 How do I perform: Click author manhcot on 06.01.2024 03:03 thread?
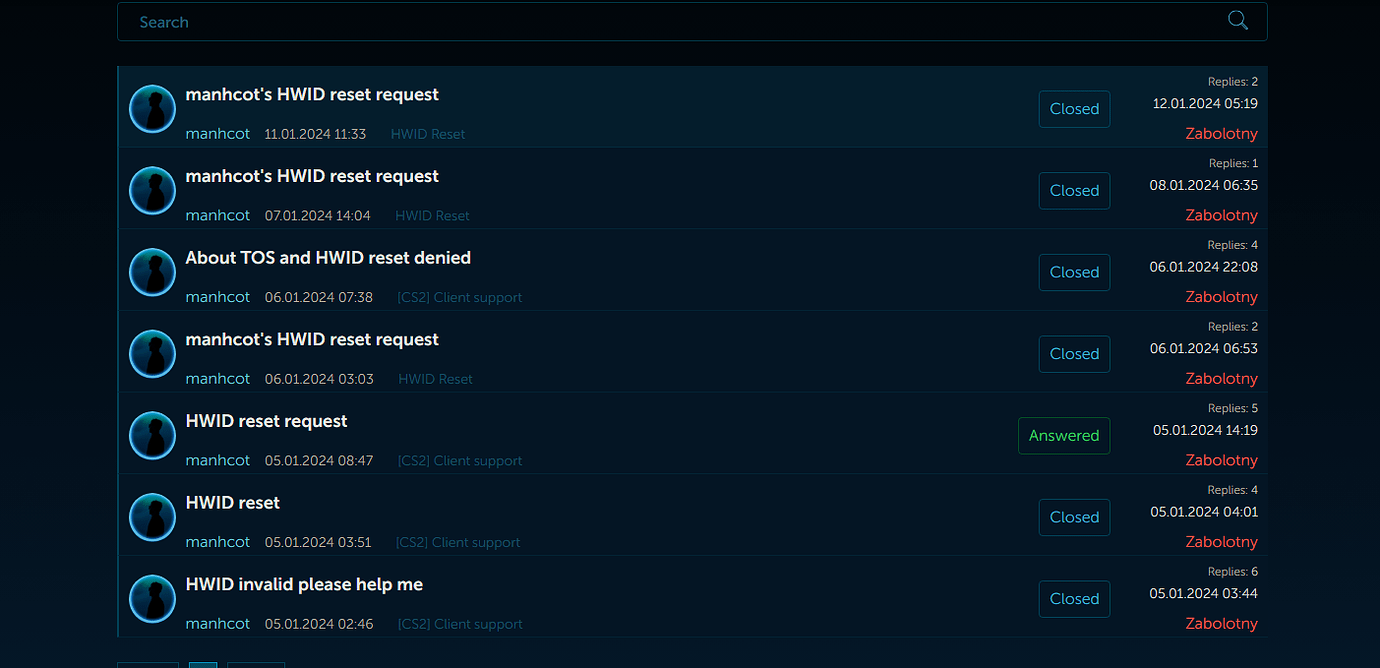click(218, 379)
